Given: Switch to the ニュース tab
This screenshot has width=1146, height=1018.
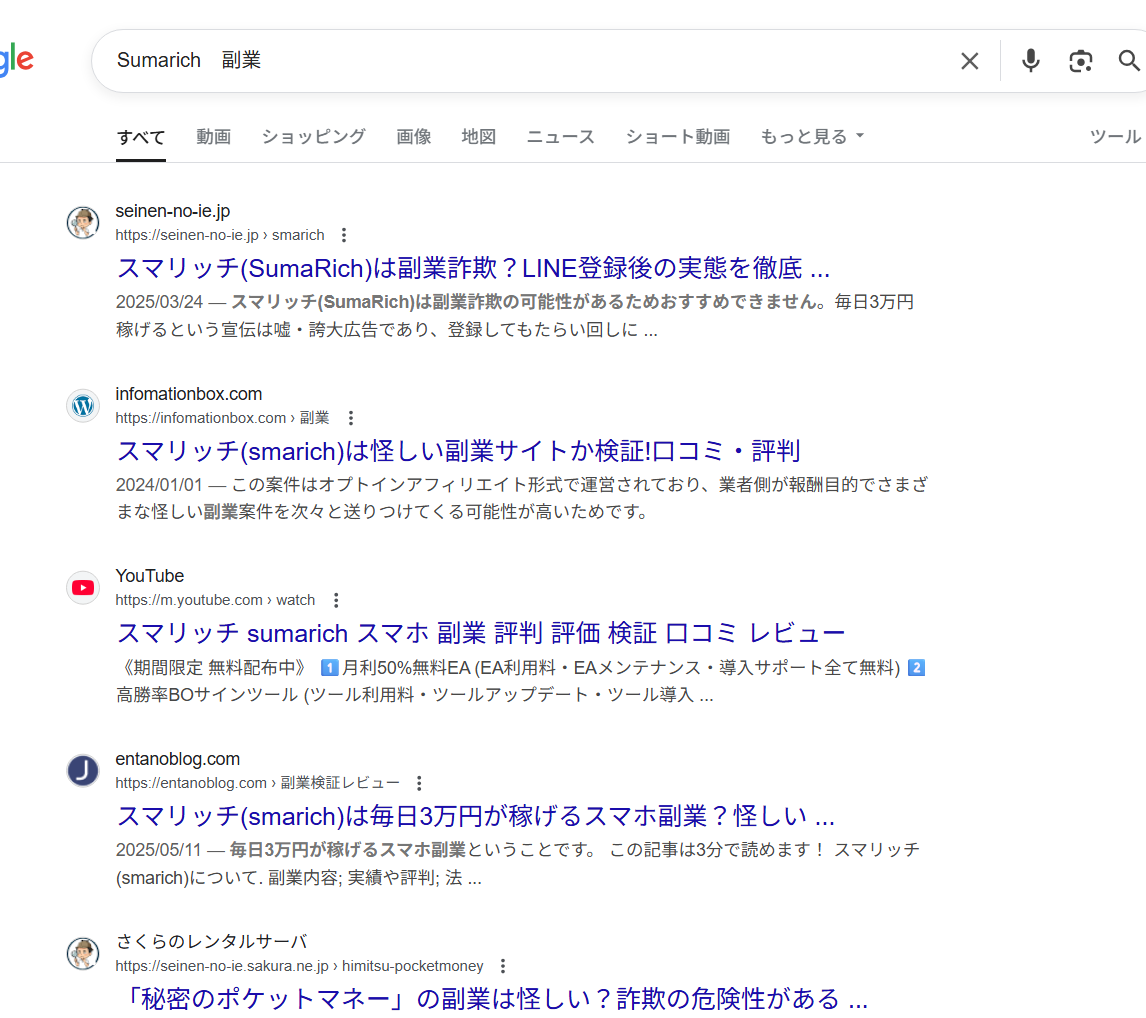Looking at the screenshot, I should 561,137.
